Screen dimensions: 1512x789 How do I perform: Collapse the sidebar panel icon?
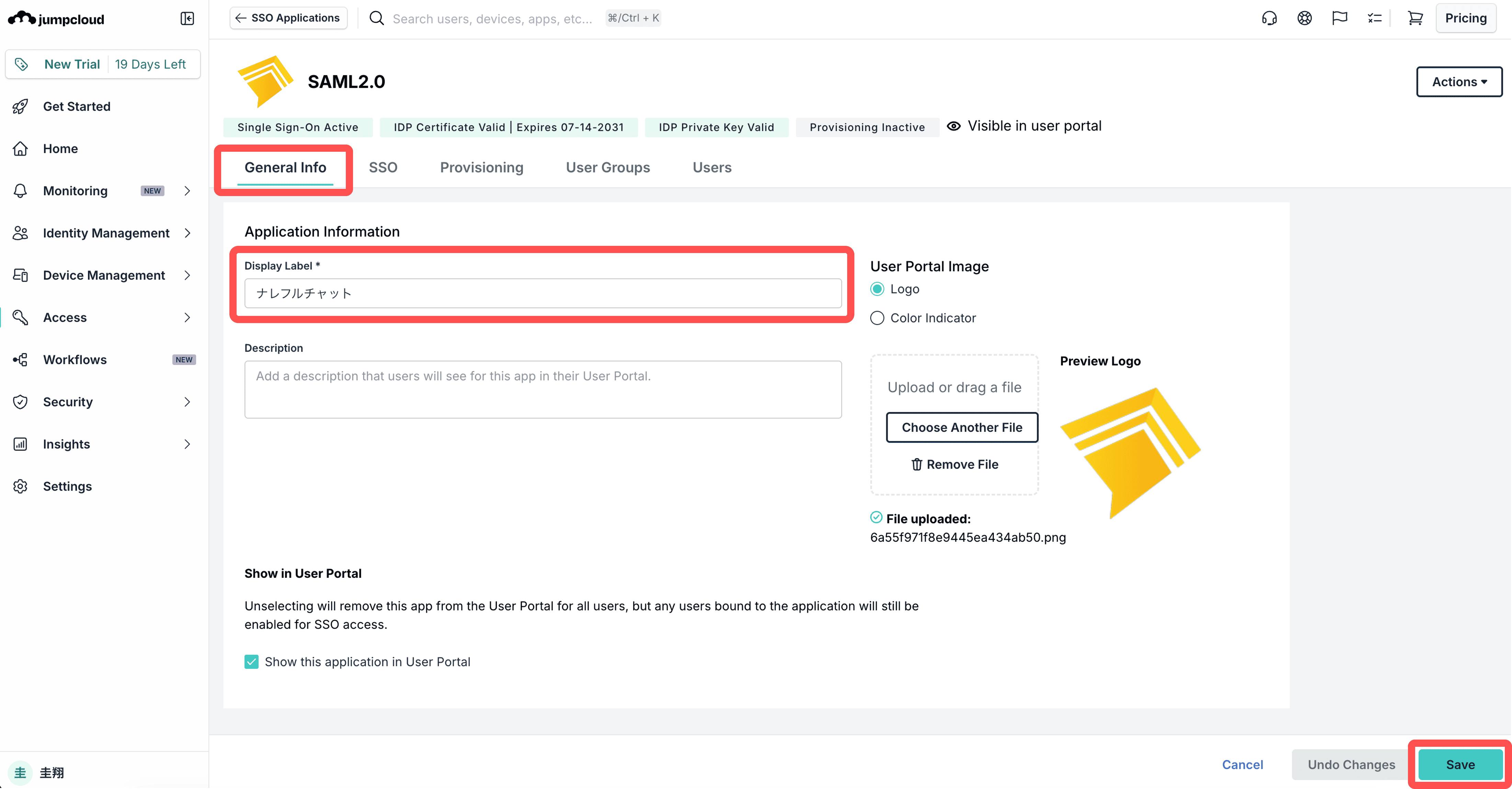tap(187, 19)
